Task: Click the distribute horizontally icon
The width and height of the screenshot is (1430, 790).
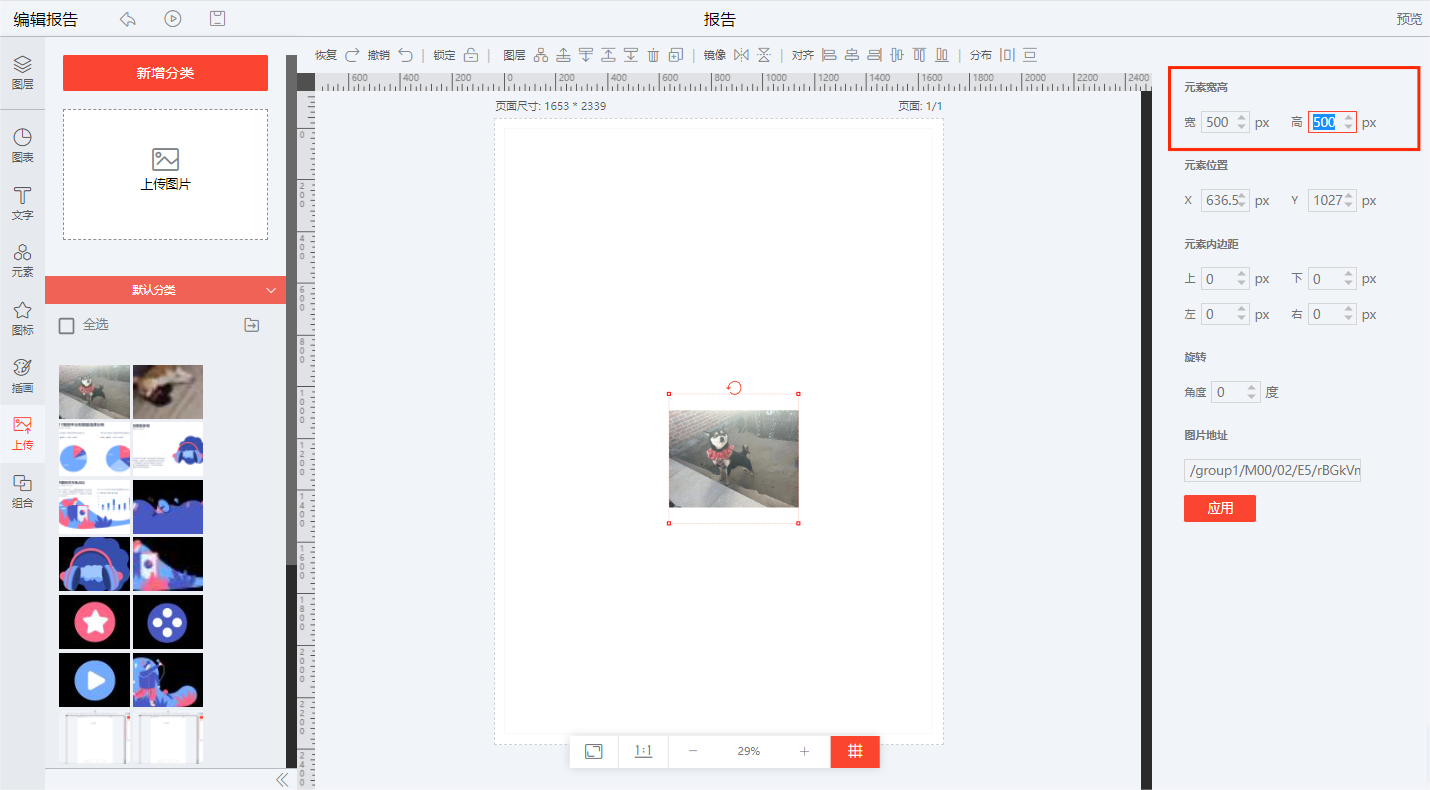Action: click(x=1007, y=55)
